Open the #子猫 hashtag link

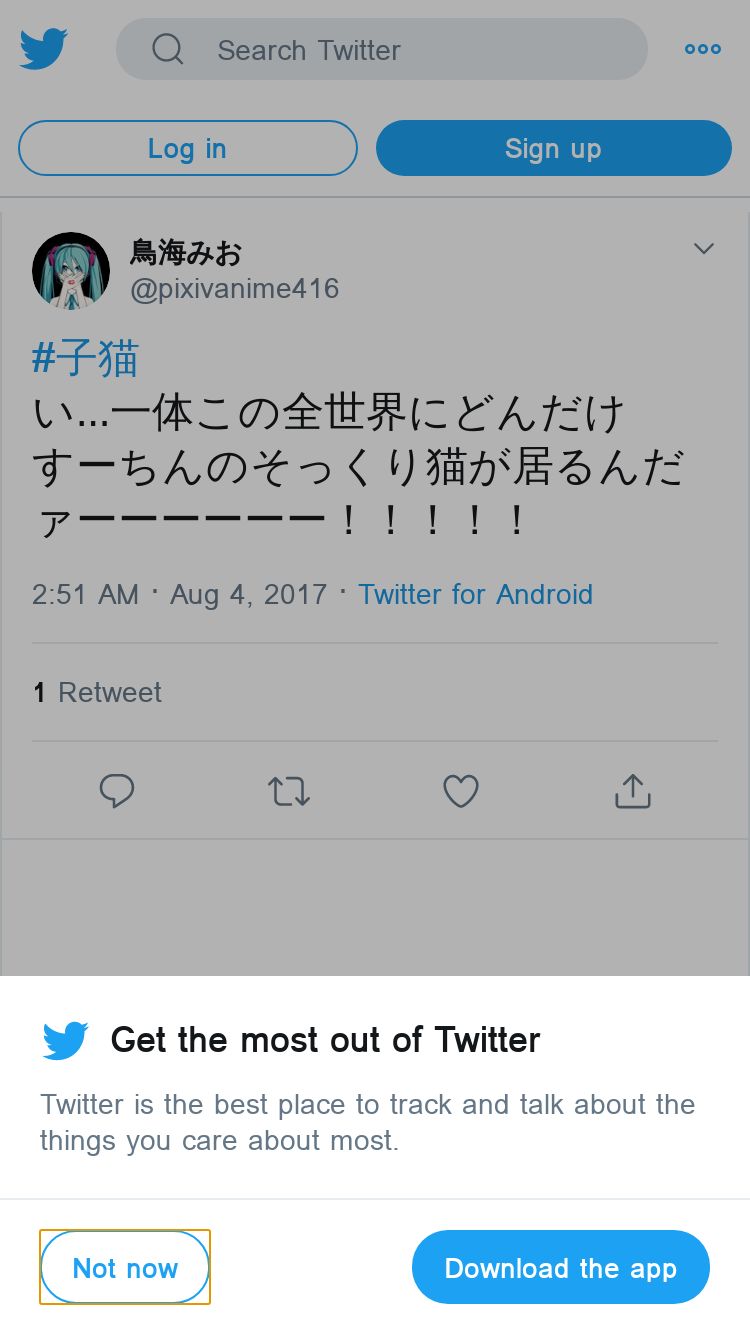click(85, 358)
